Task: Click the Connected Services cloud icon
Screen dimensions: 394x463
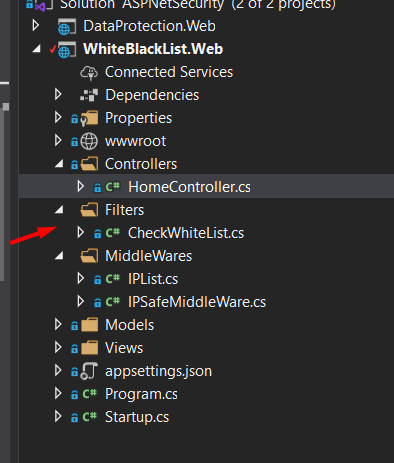Action: pyautogui.click(x=89, y=72)
